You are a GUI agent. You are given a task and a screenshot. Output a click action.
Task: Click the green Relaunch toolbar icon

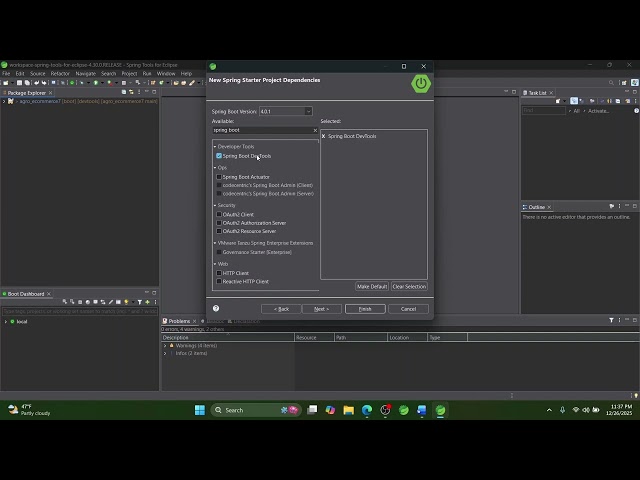pyautogui.click(x=72, y=83)
